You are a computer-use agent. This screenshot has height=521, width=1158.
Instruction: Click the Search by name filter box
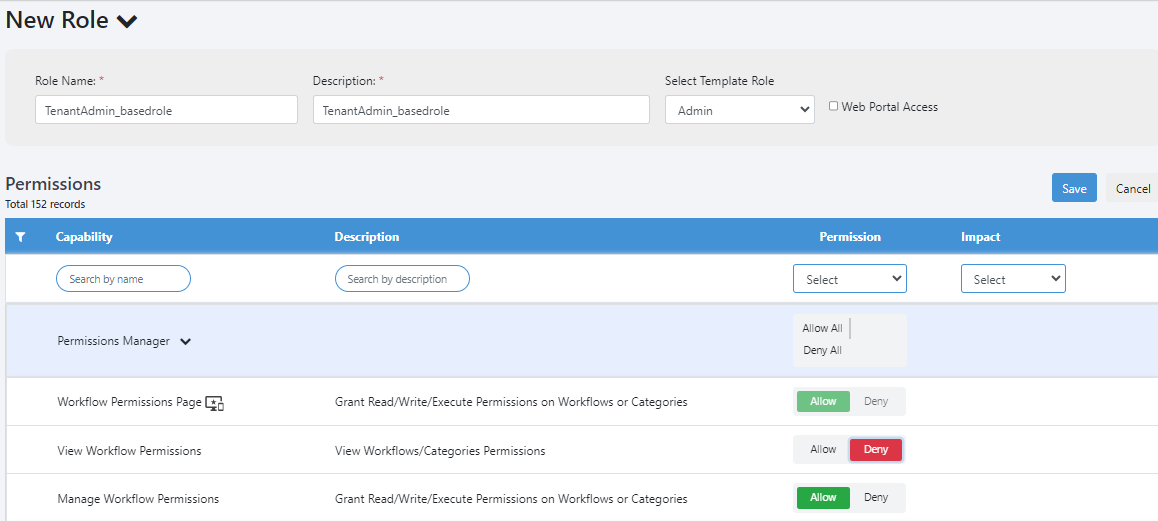pyautogui.click(x=123, y=279)
